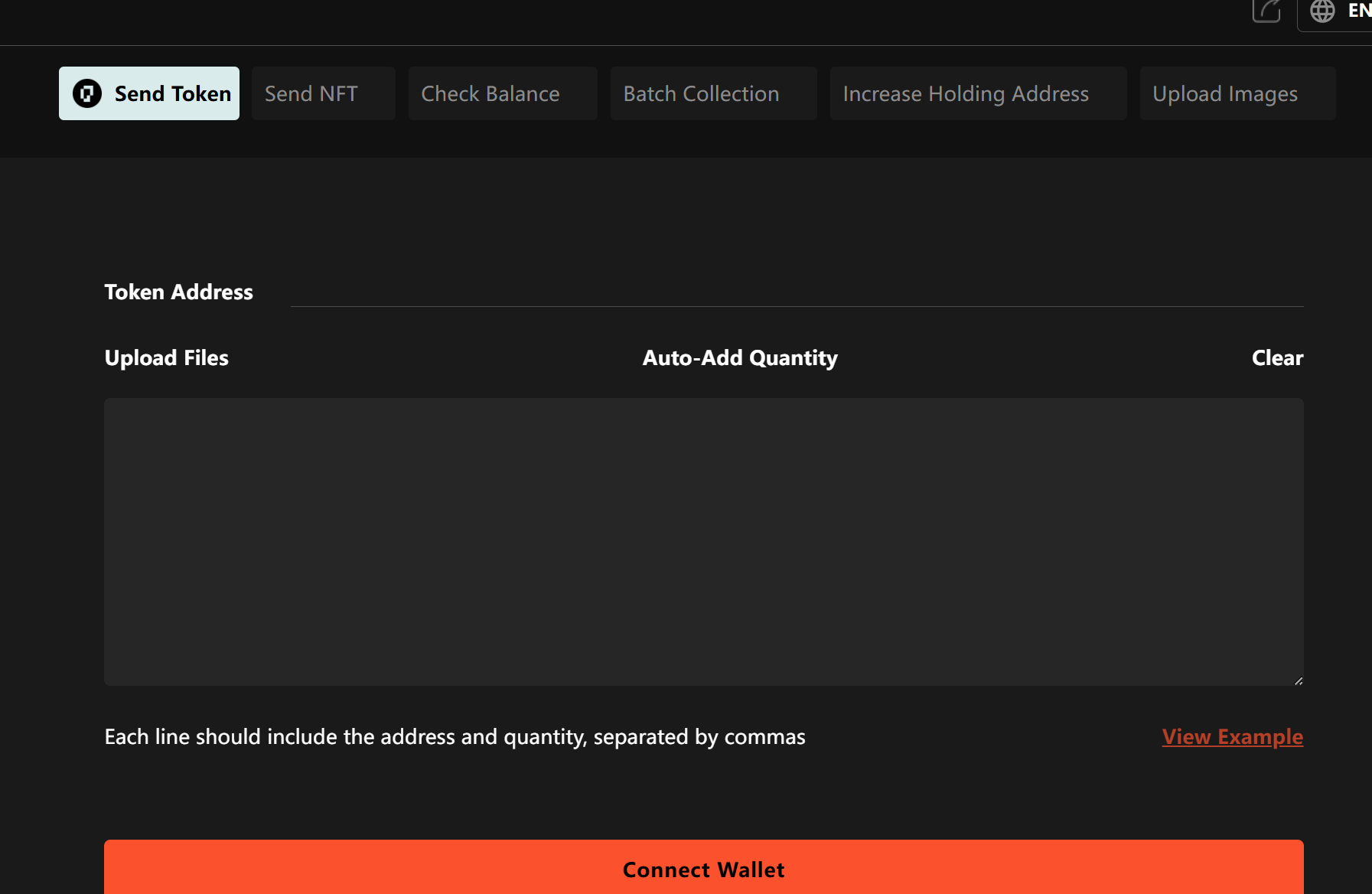Click the address format instruction text
The height and width of the screenshot is (894, 1372).
coord(455,736)
